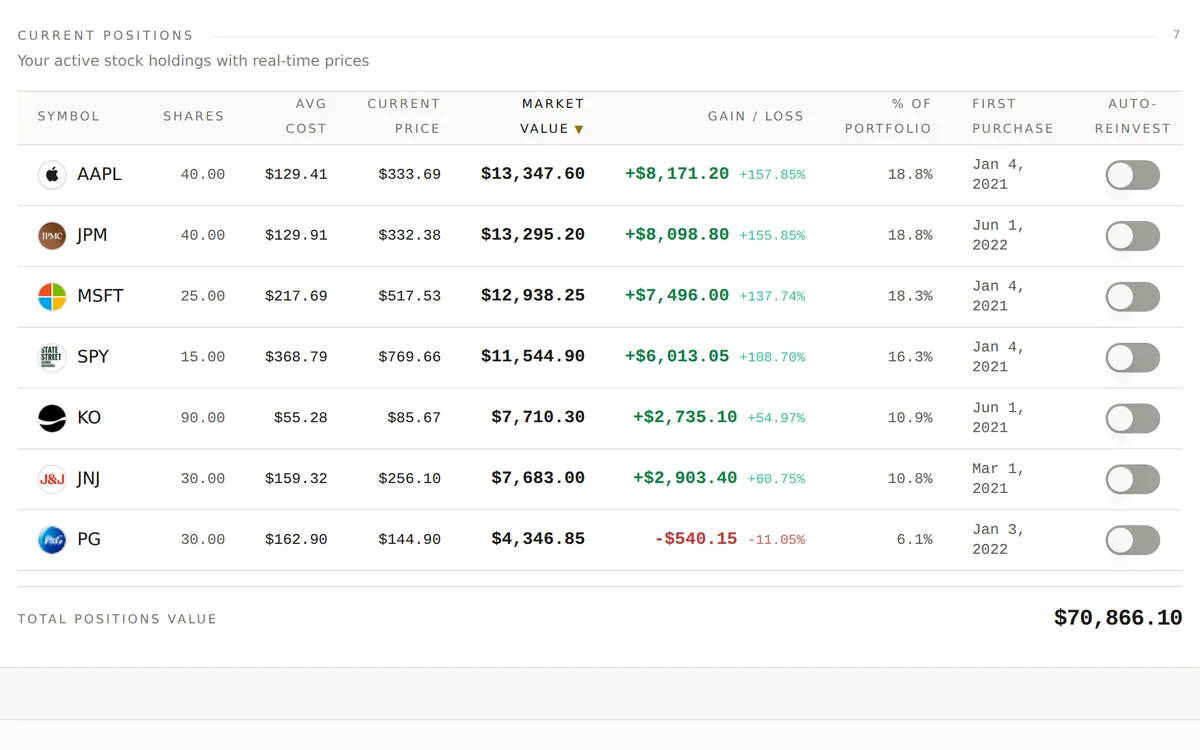Click MSFT gain +$7,496.00
The height and width of the screenshot is (750, 1200).
point(677,296)
